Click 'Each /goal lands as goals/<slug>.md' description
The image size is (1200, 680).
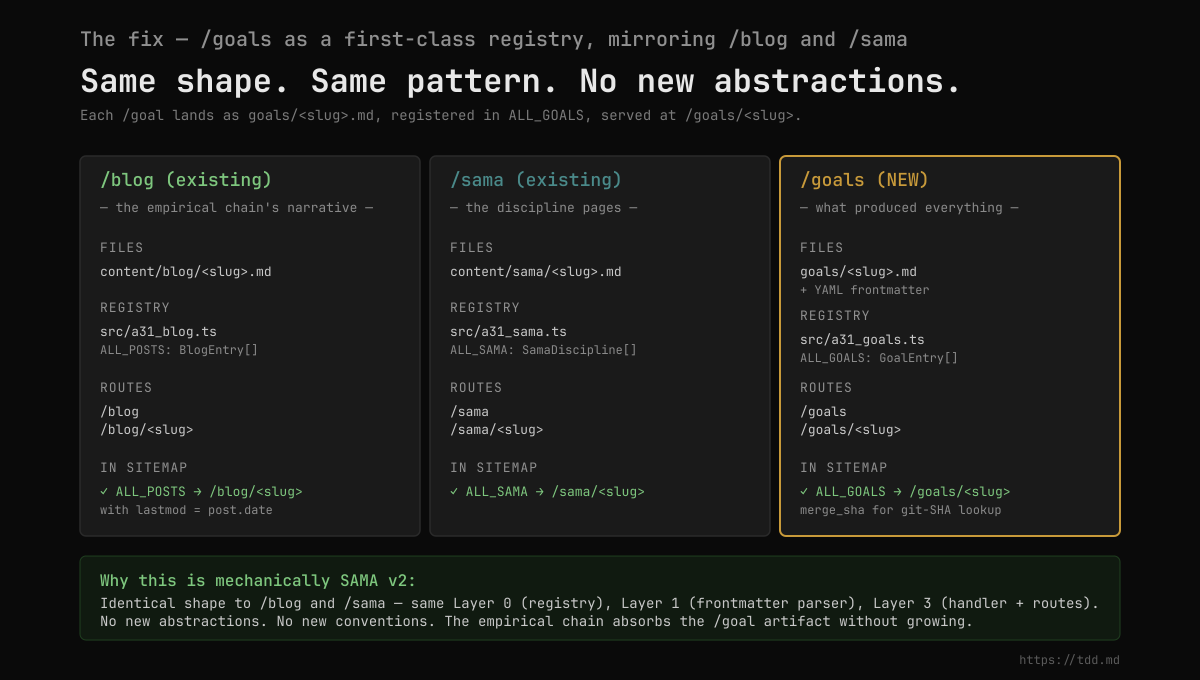441,115
